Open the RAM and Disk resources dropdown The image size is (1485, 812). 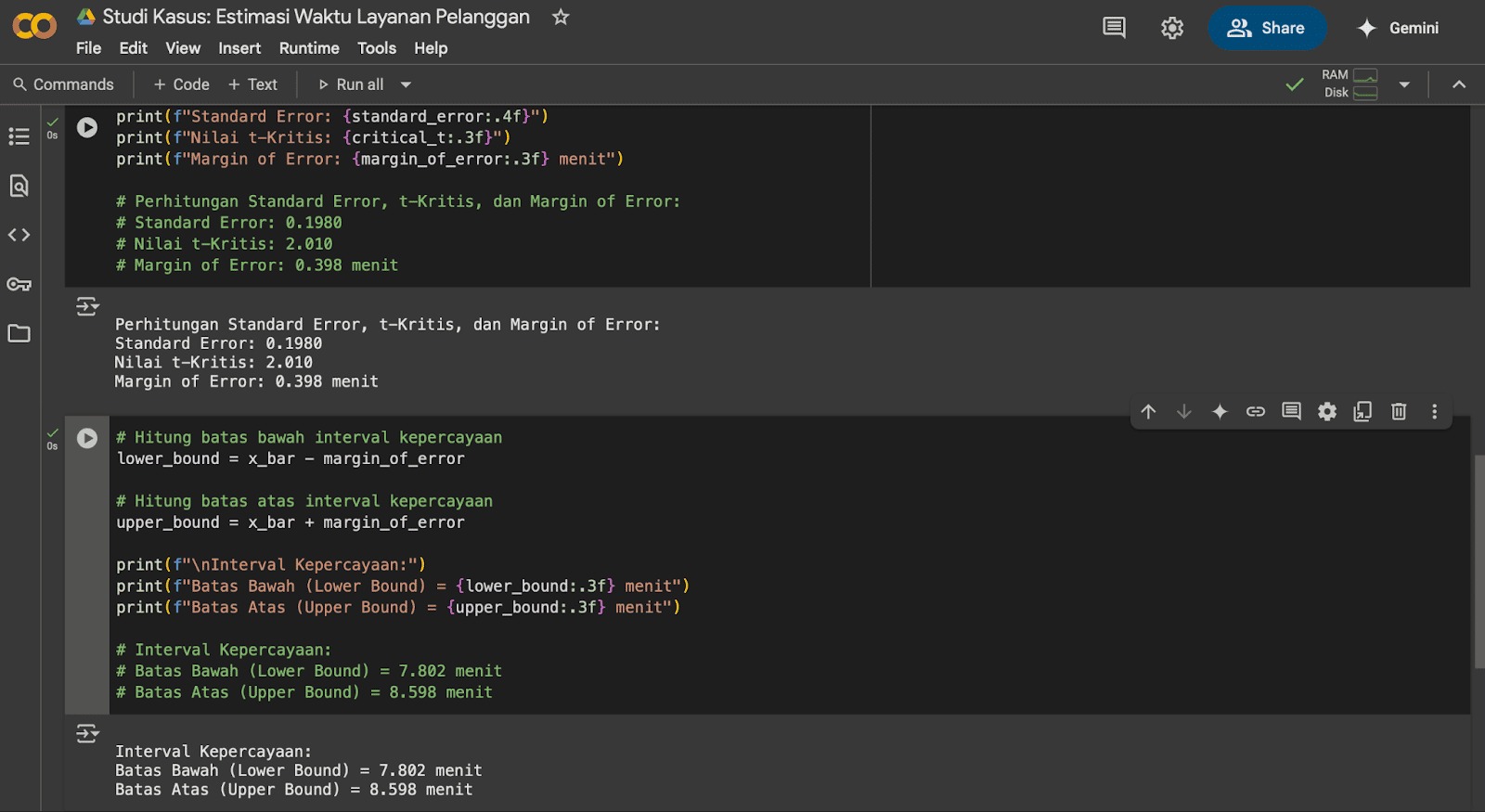(x=1404, y=84)
